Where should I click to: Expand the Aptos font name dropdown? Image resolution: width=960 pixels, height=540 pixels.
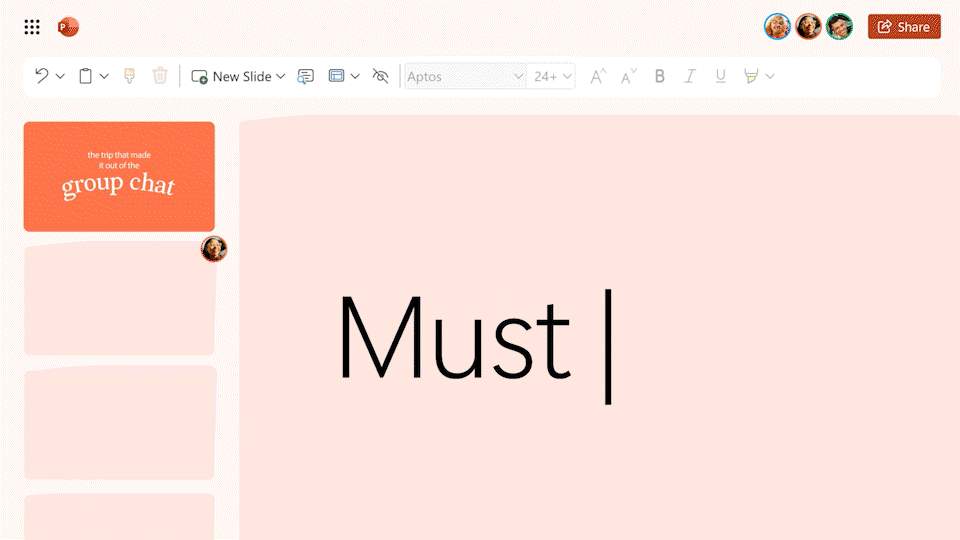tap(518, 76)
